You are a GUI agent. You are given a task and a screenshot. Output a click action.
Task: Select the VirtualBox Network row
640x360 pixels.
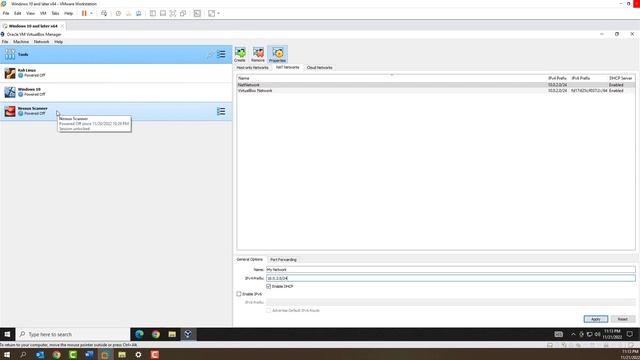click(436, 91)
